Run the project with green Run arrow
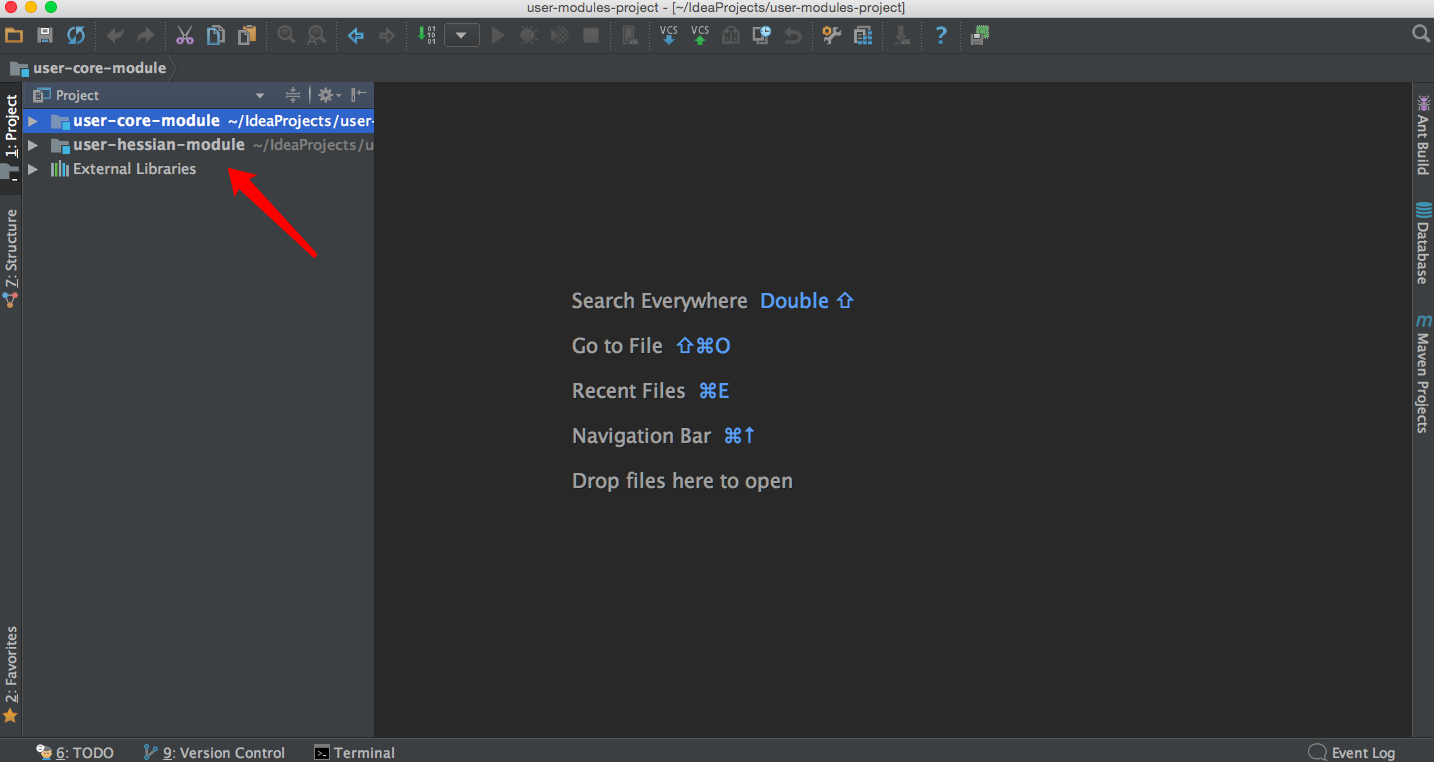 (497, 35)
